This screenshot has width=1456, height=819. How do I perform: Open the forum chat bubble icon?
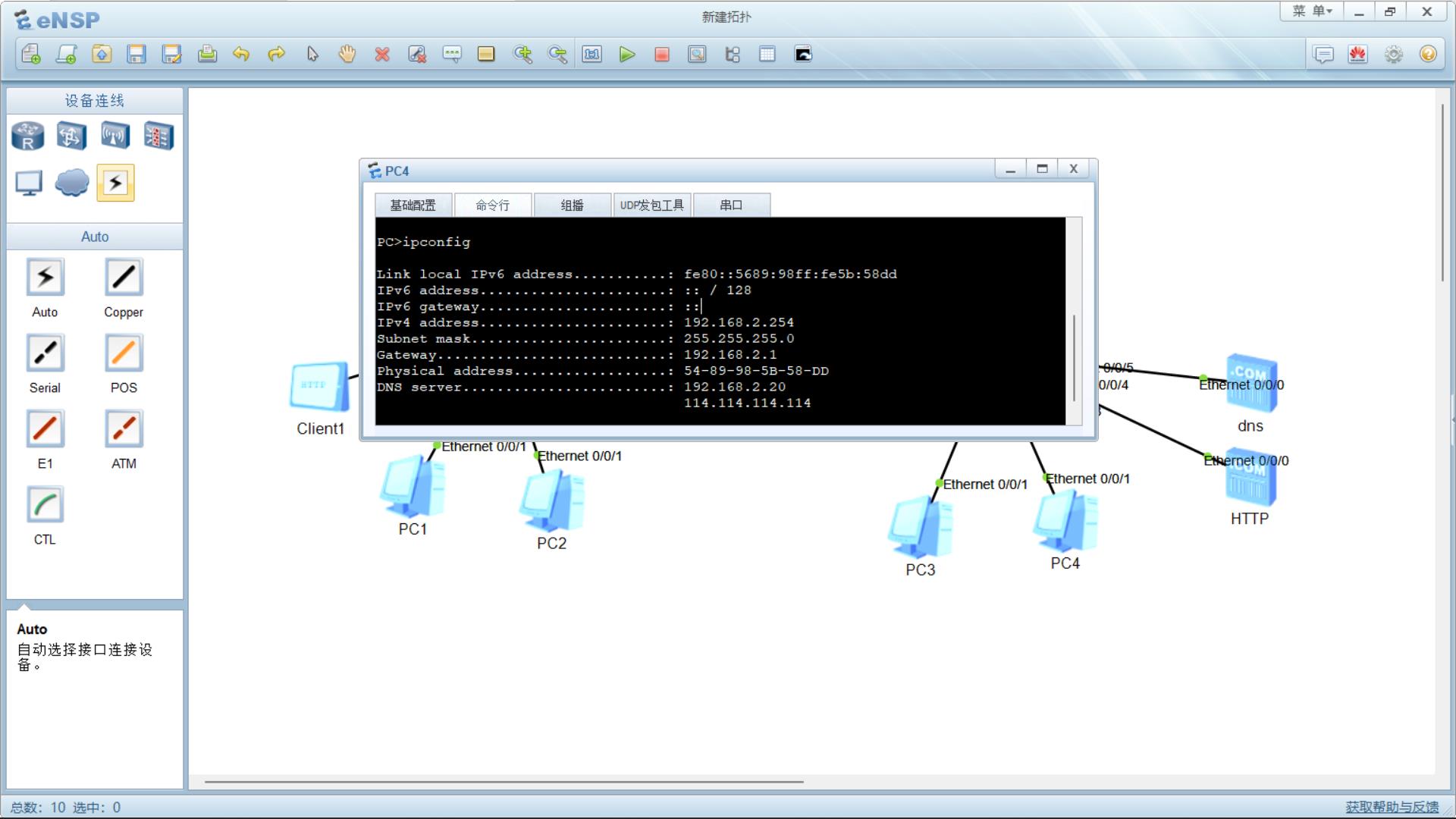click(1323, 54)
